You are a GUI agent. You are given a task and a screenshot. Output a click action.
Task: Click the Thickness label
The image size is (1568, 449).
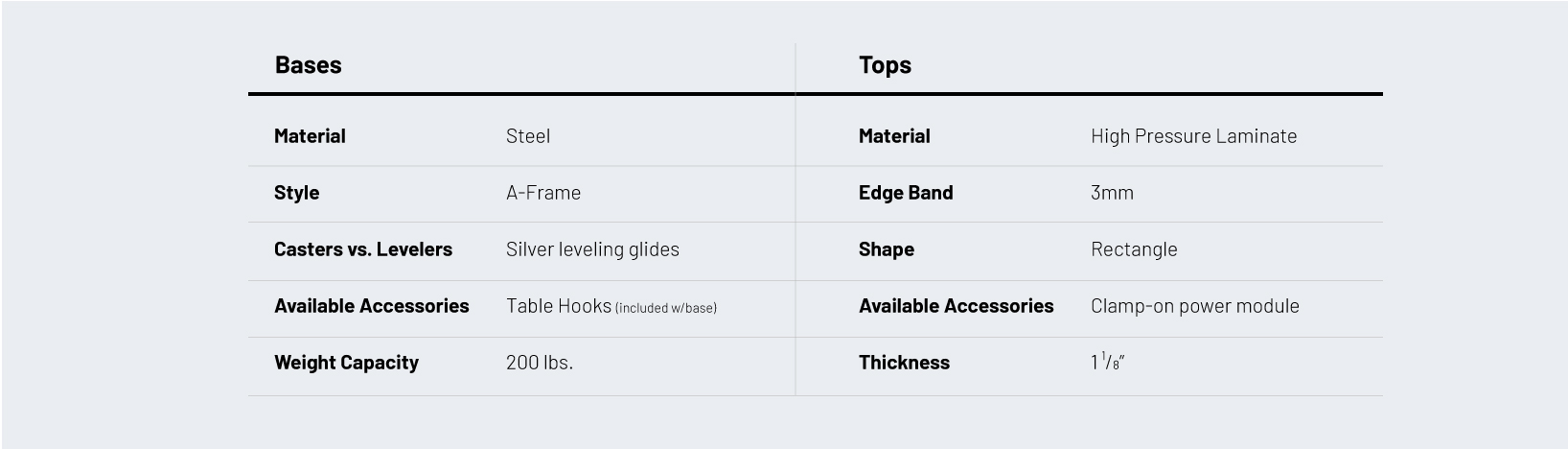(904, 363)
